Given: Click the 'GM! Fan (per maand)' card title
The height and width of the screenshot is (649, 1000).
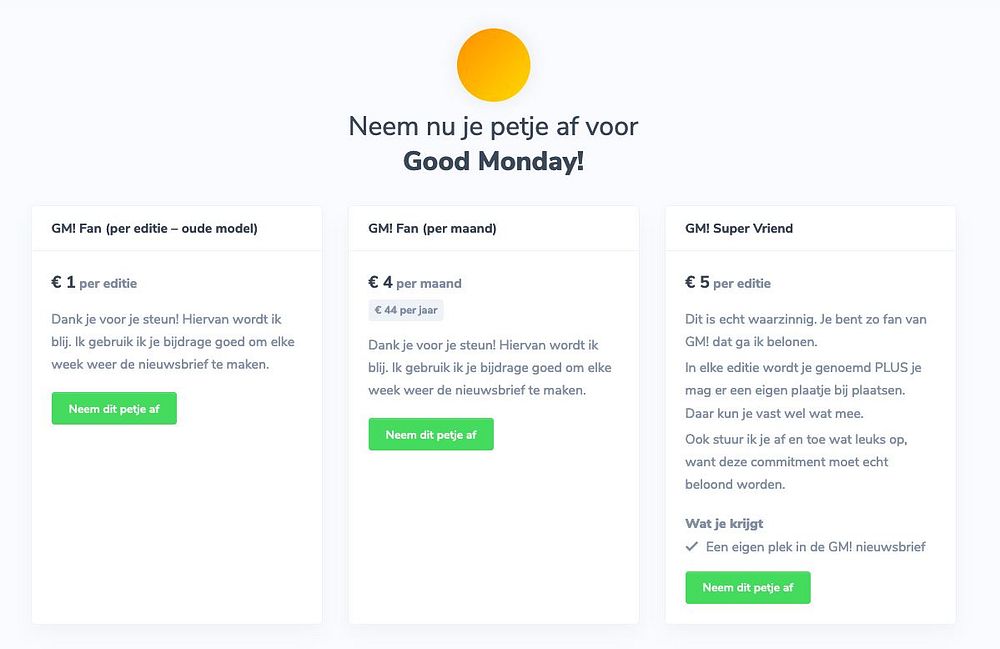Looking at the screenshot, I should tap(432, 228).
